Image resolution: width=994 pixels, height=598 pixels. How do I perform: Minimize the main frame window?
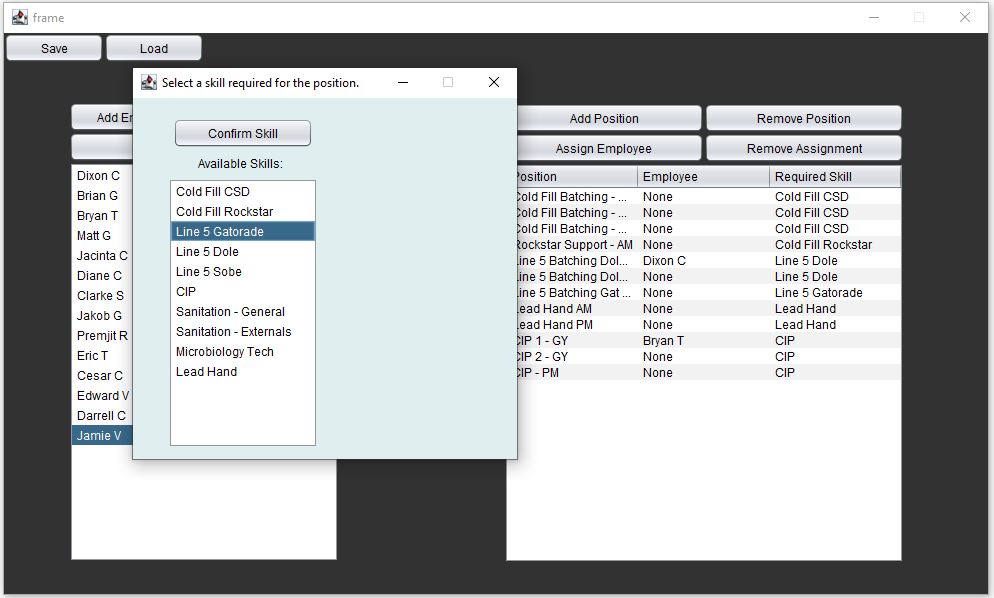coord(874,17)
